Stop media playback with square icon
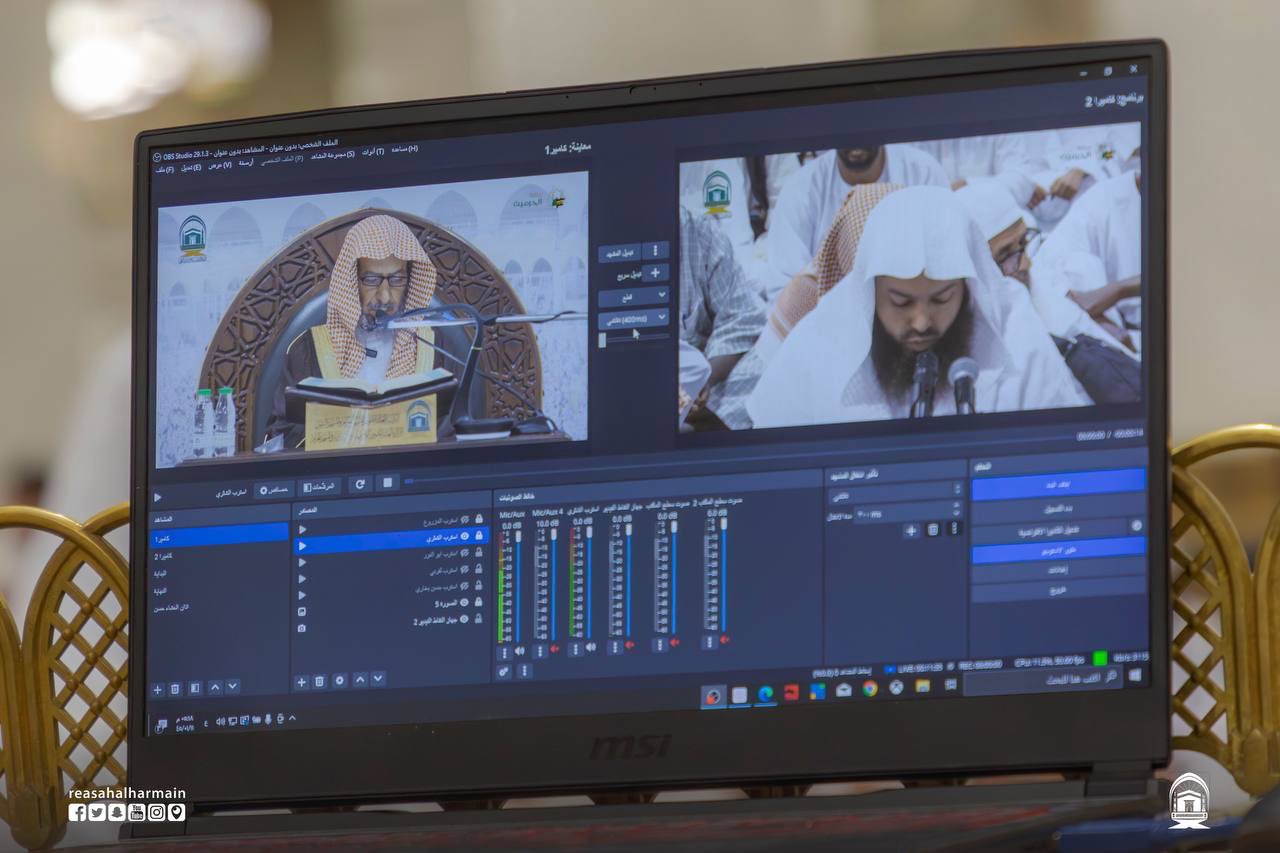The width and height of the screenshot is (1280, 853). pyautogui.click(x=388, y=482)
